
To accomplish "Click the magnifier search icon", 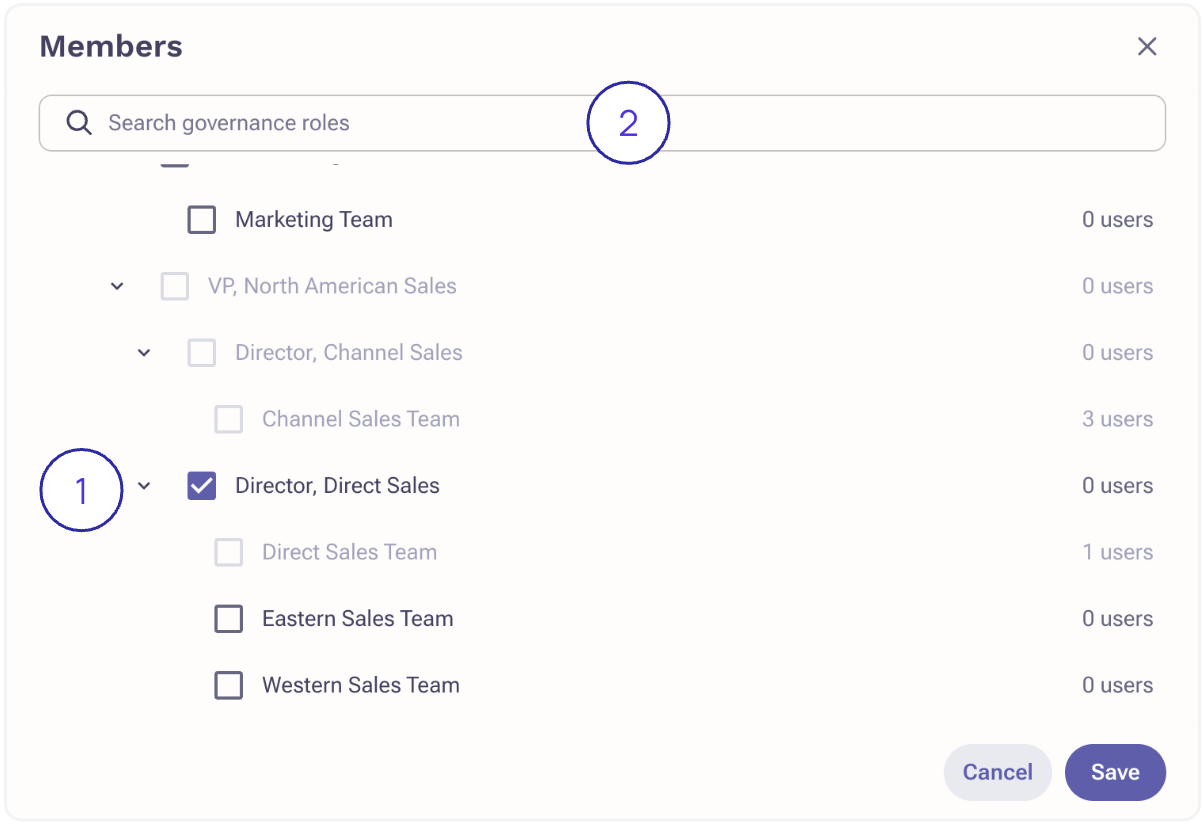I will [79, 123].
